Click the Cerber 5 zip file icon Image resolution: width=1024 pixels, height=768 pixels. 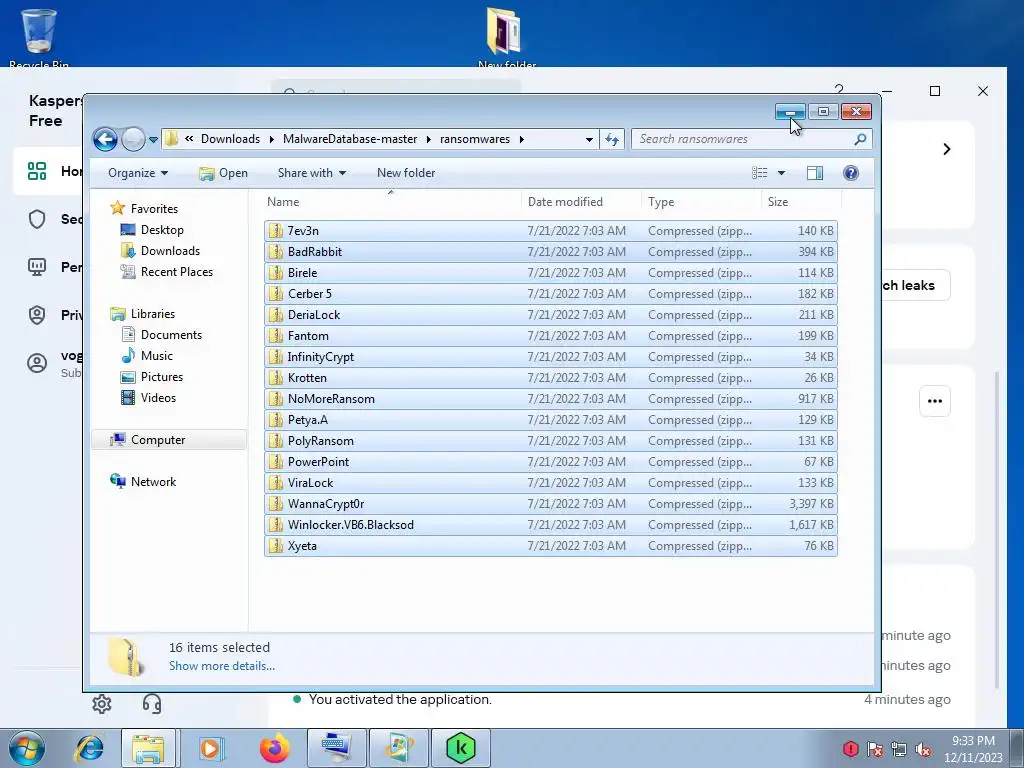click(276, 294)
